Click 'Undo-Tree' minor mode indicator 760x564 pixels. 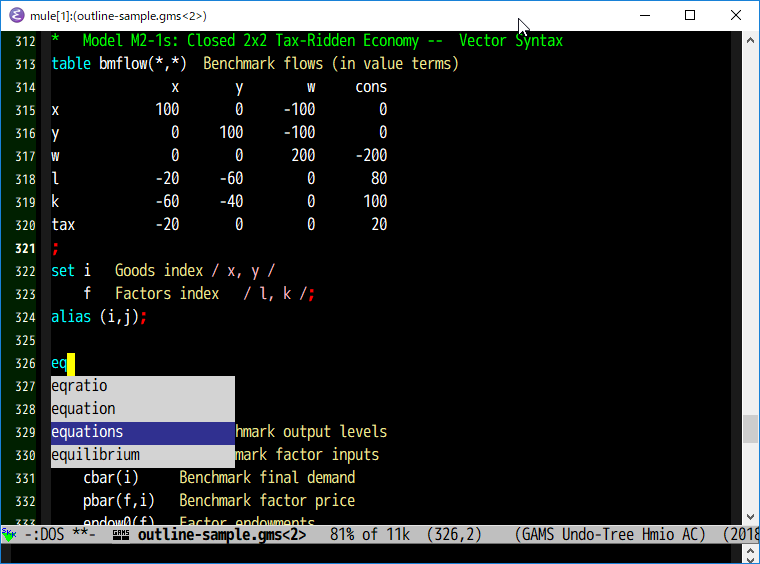(598, 534)
